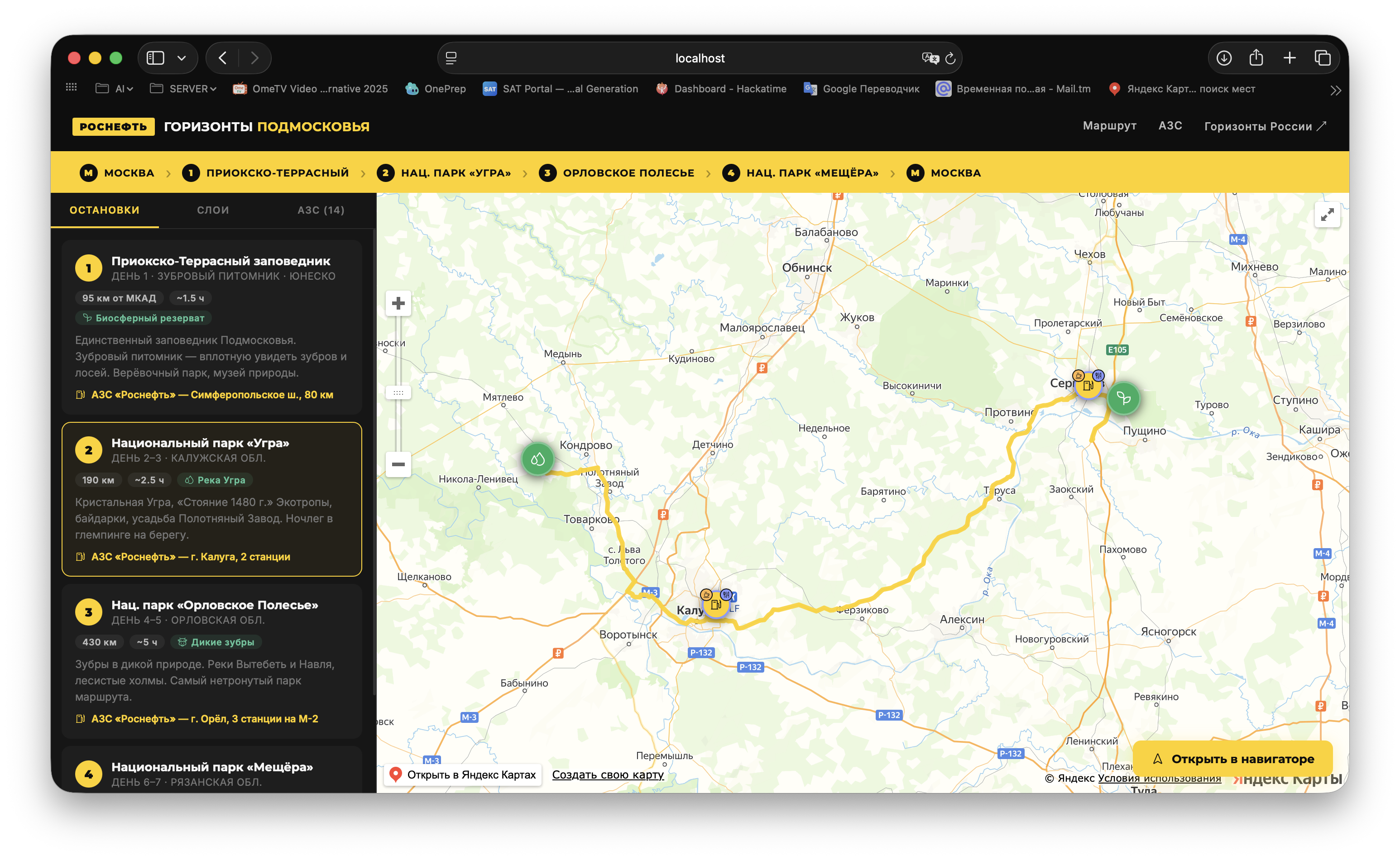Reload the page in Safari
This screenshot has height=860, width=1400.
click(950, 58)
